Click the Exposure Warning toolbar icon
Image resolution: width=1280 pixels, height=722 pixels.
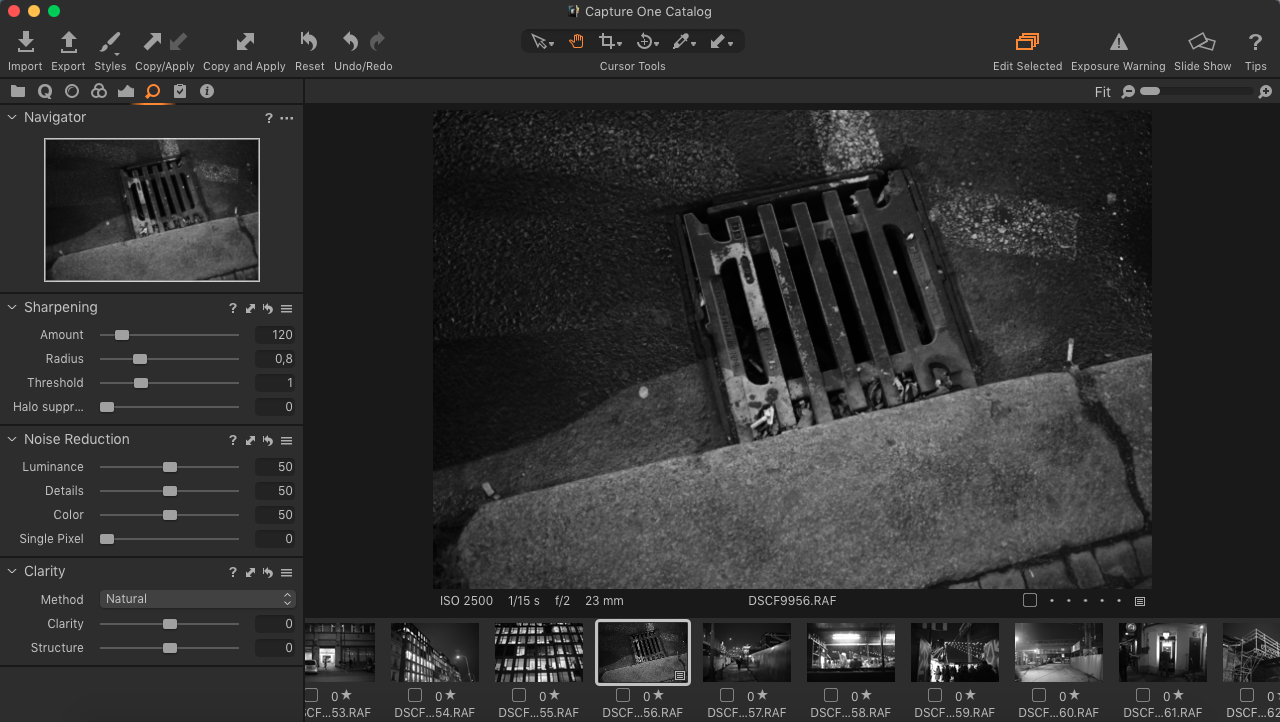pyautogui.click(x=1118, y=43)
